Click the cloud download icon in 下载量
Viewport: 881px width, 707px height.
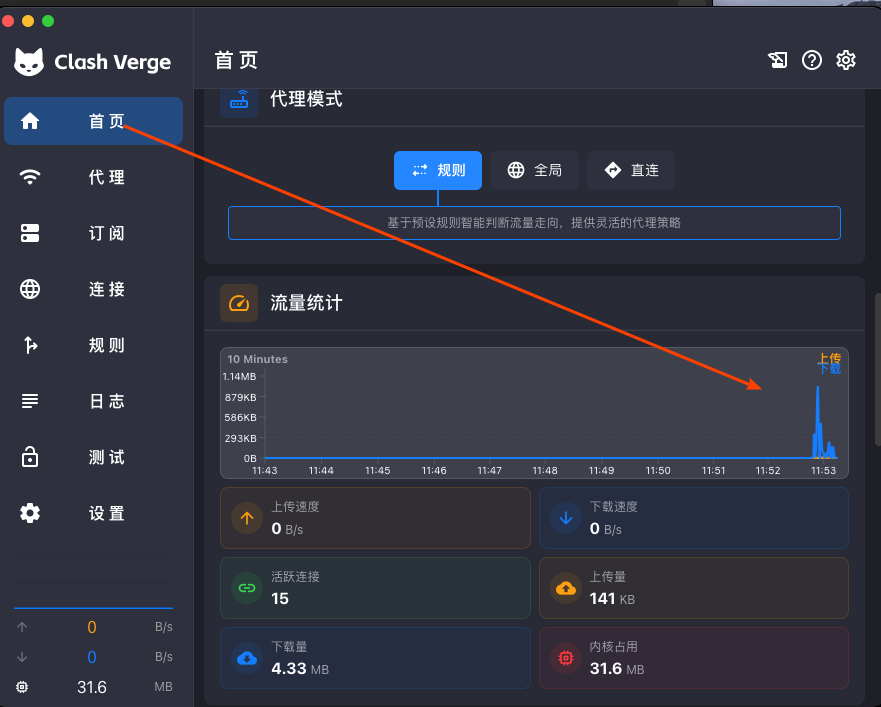coord(247,658)
